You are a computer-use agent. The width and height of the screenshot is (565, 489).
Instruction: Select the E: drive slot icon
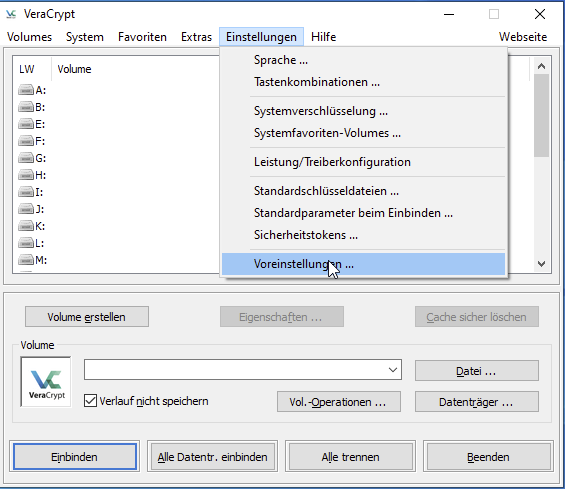pos(26,124)
